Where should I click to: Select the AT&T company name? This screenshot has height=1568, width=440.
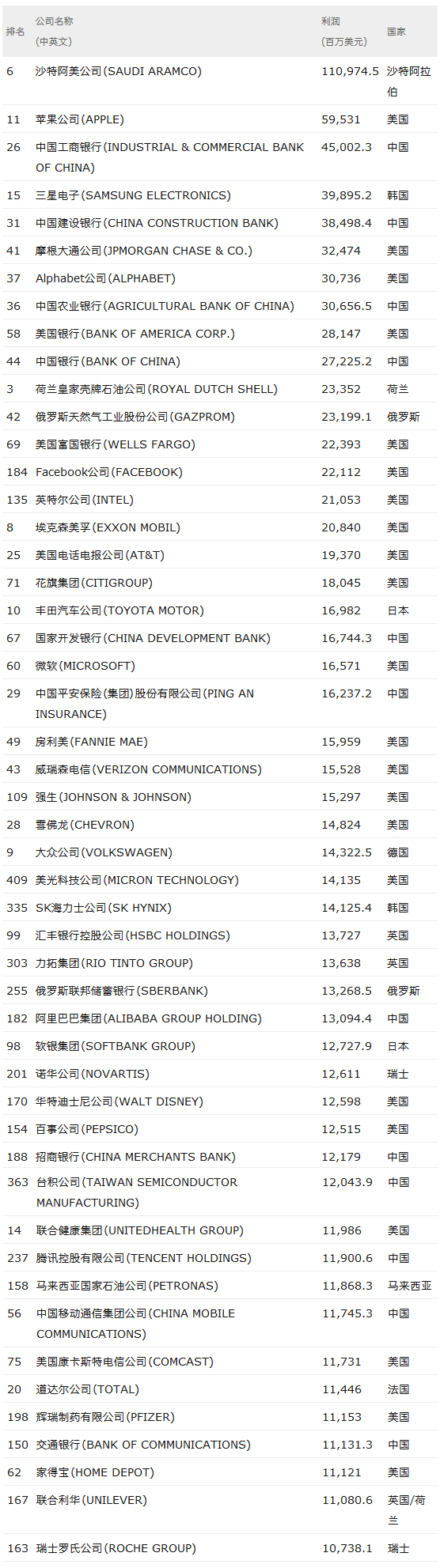click(x=101, y=555)
